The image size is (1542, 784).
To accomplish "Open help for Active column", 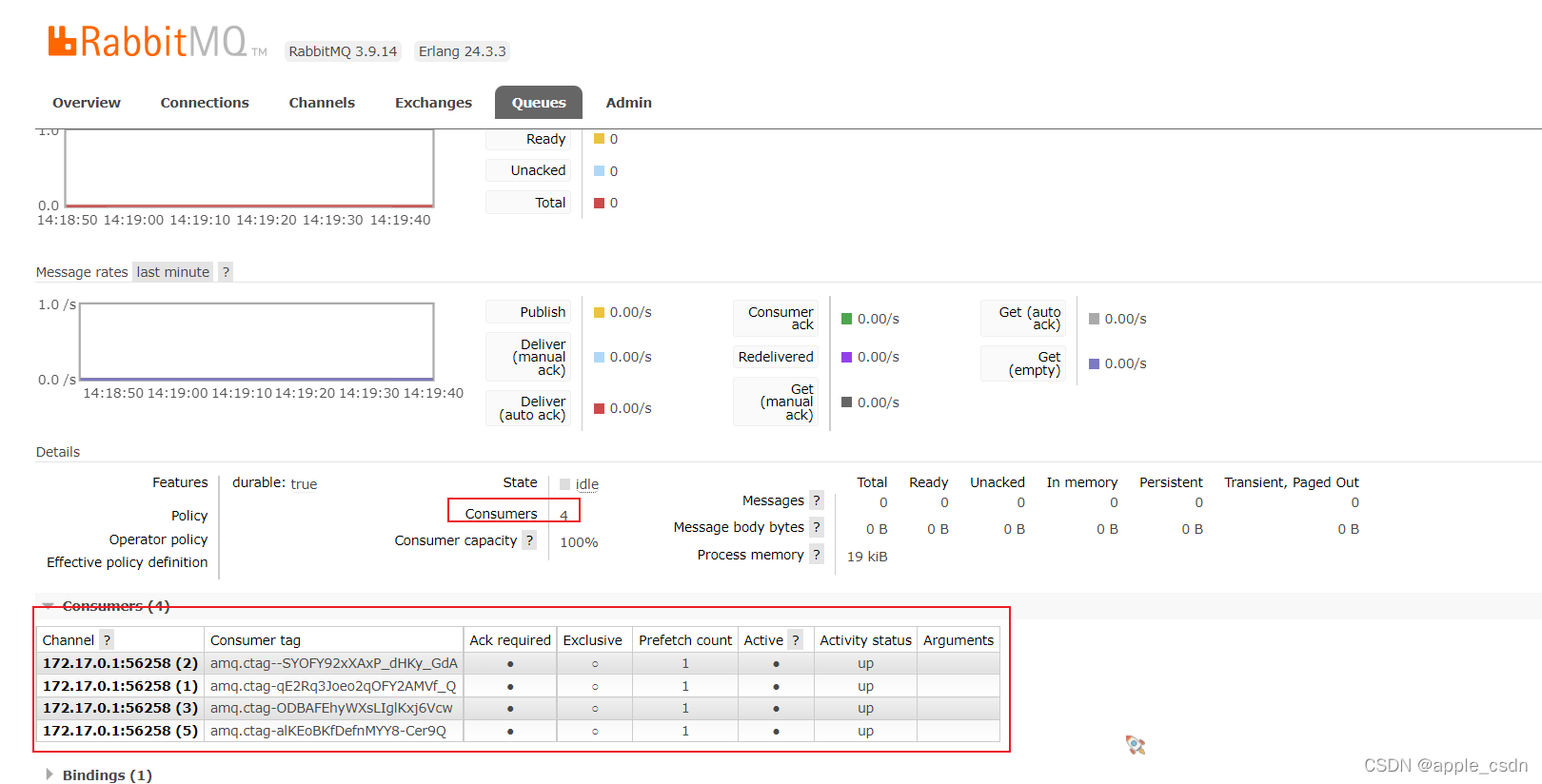I will (x=796, y=640).
